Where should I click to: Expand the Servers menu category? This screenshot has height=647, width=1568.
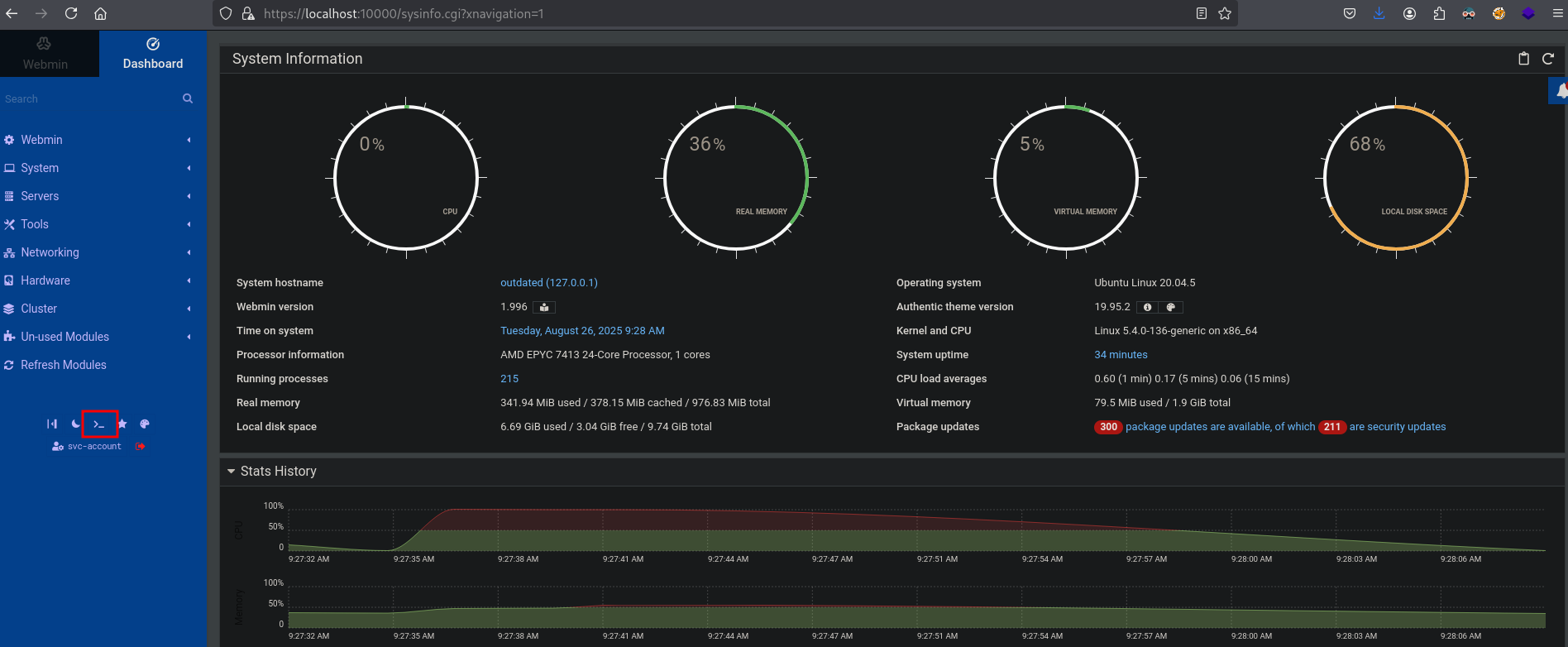40,196
